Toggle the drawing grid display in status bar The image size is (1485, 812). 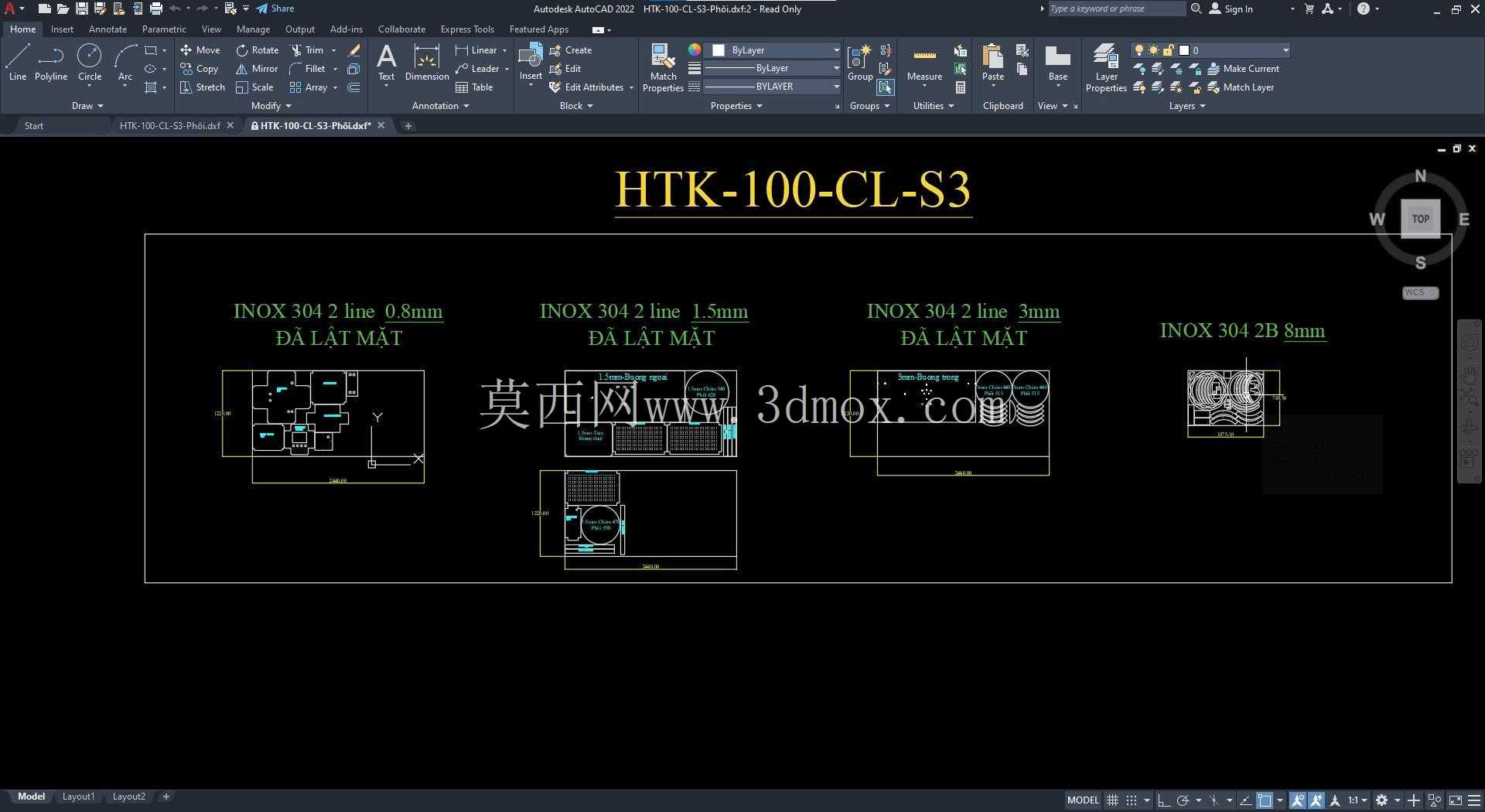tap(1112, 800)
